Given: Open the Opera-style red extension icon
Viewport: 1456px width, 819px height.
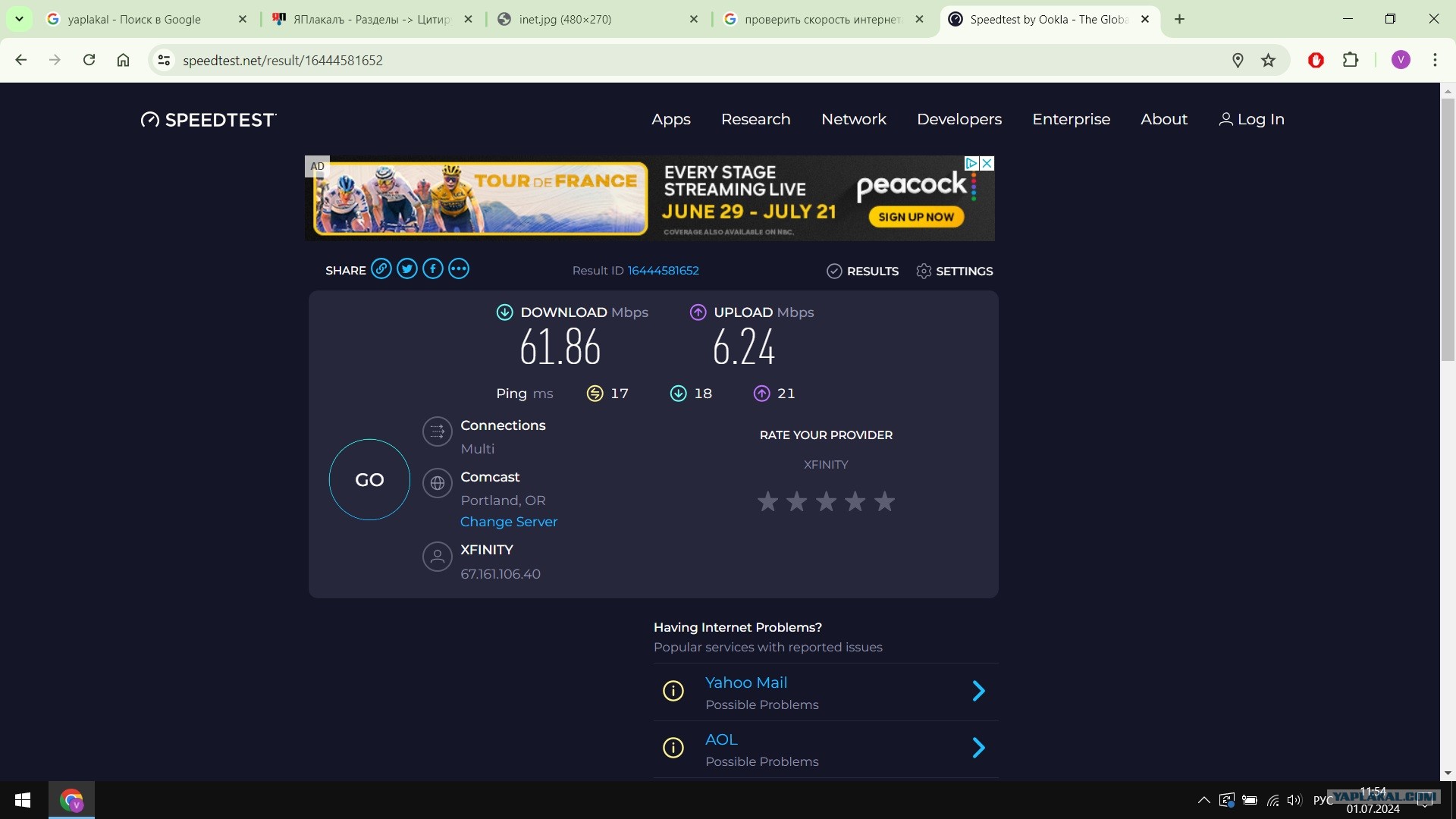Looking at the screenshot, I should pos(1316,60).
